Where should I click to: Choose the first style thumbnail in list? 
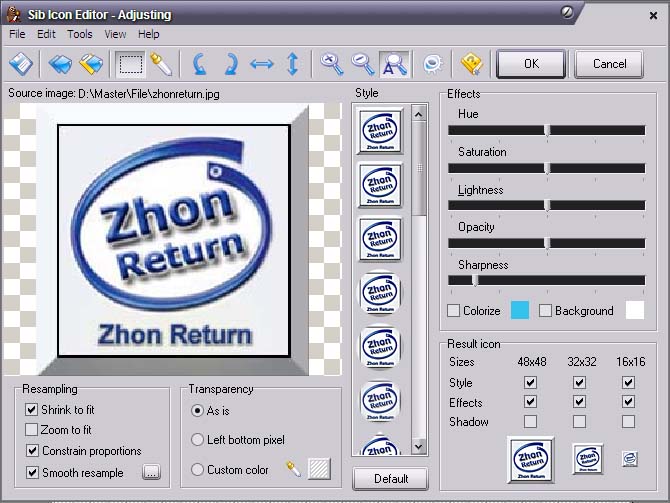point(380,130)
